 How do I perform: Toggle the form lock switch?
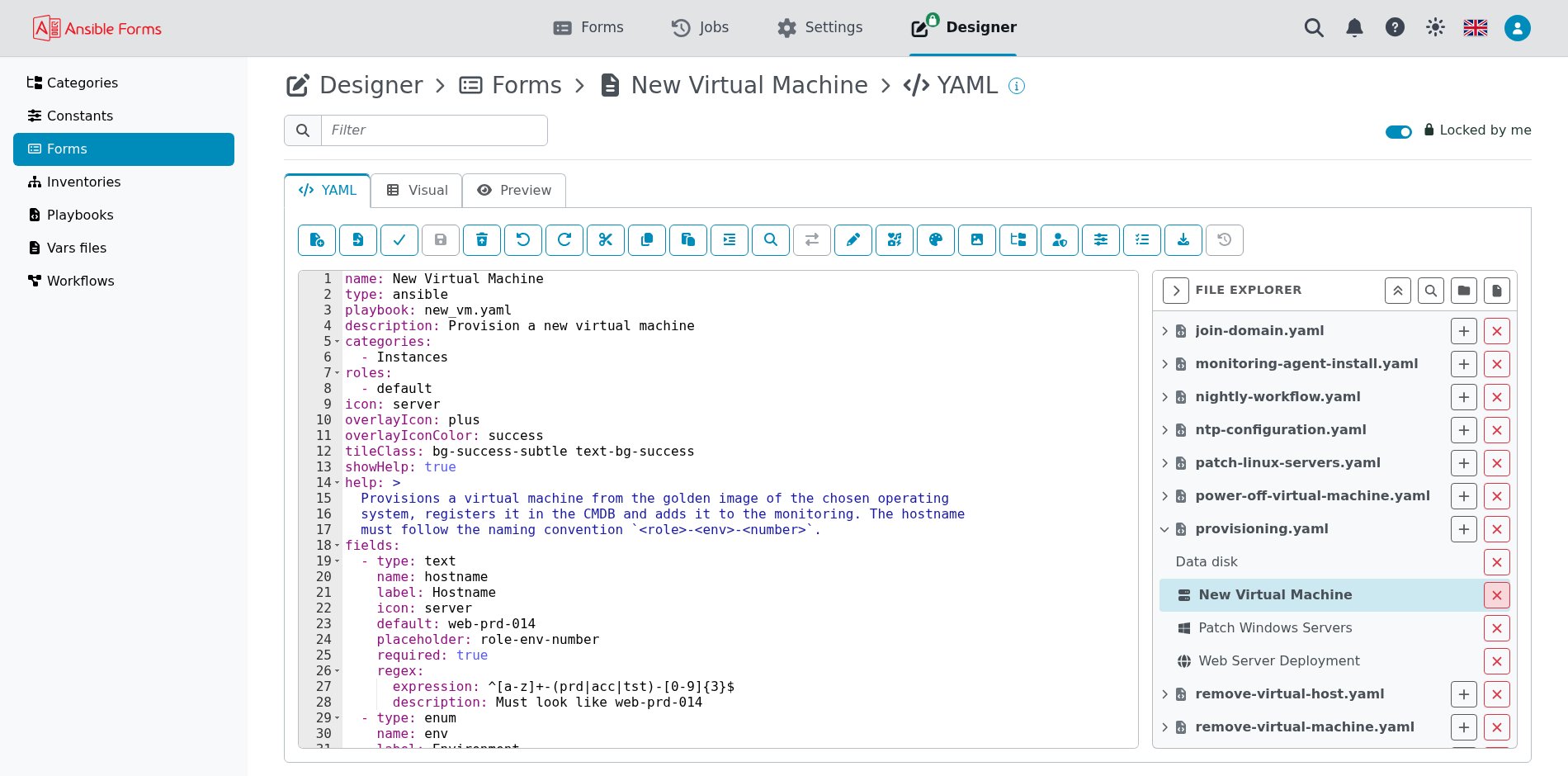coord(1399,131)
